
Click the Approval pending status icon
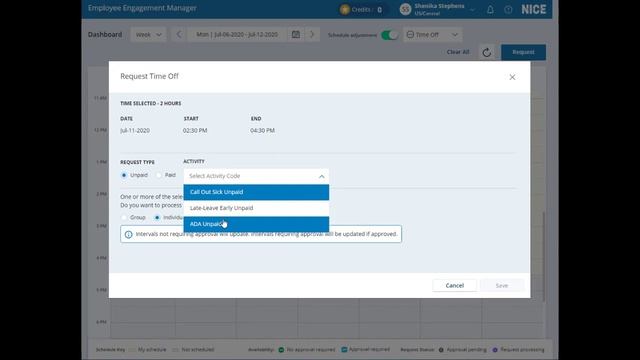tap(441, 350)
